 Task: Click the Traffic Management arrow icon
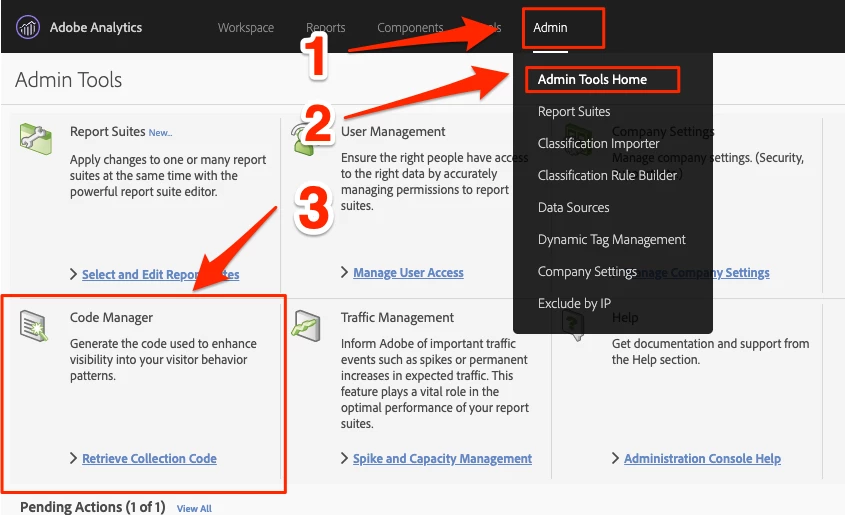coord(306,325)
